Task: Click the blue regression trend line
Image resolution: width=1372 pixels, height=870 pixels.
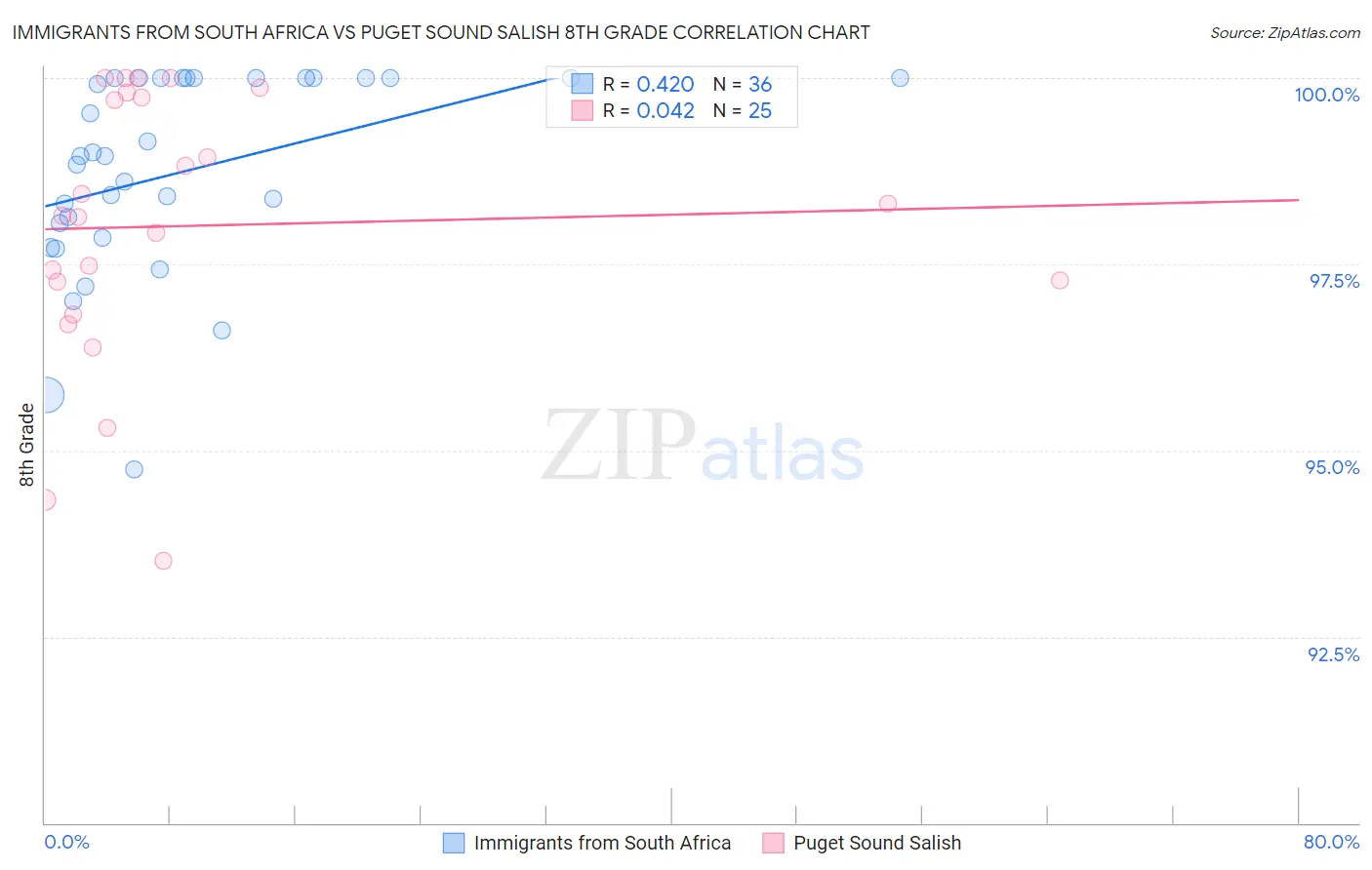Action: click(x=301, y=141)
